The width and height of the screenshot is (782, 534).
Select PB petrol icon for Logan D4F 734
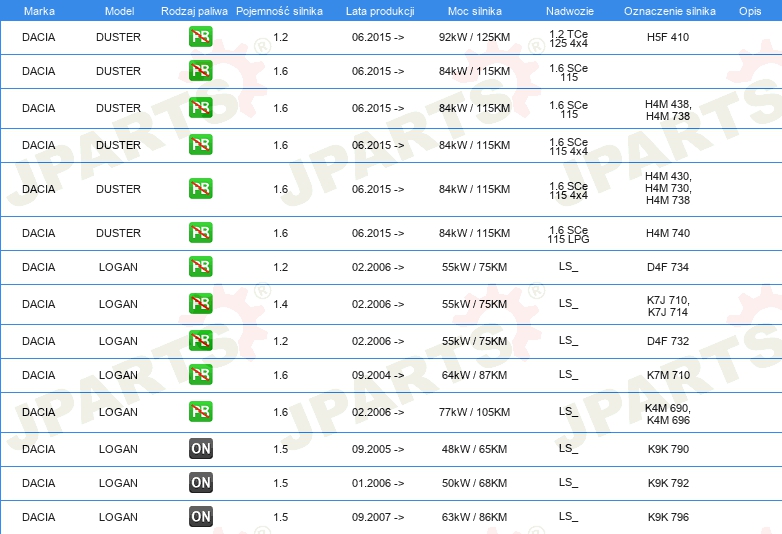coord(200,266)
